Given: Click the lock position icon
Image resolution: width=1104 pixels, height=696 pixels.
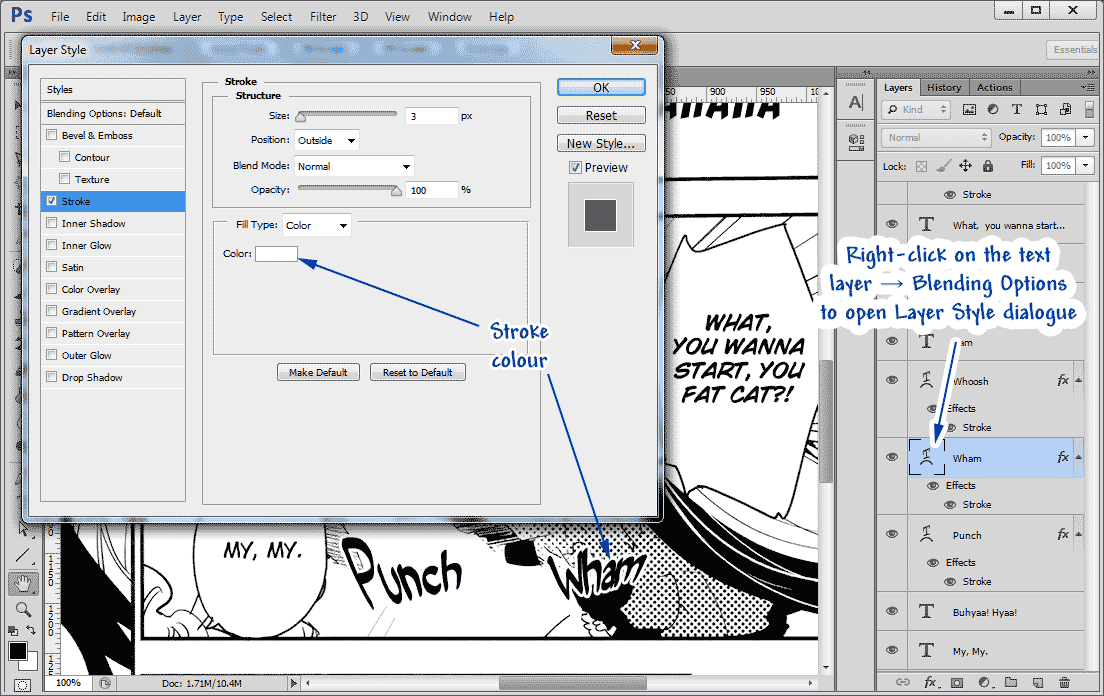Looking at the screenshot, I should tap(965, 166).
